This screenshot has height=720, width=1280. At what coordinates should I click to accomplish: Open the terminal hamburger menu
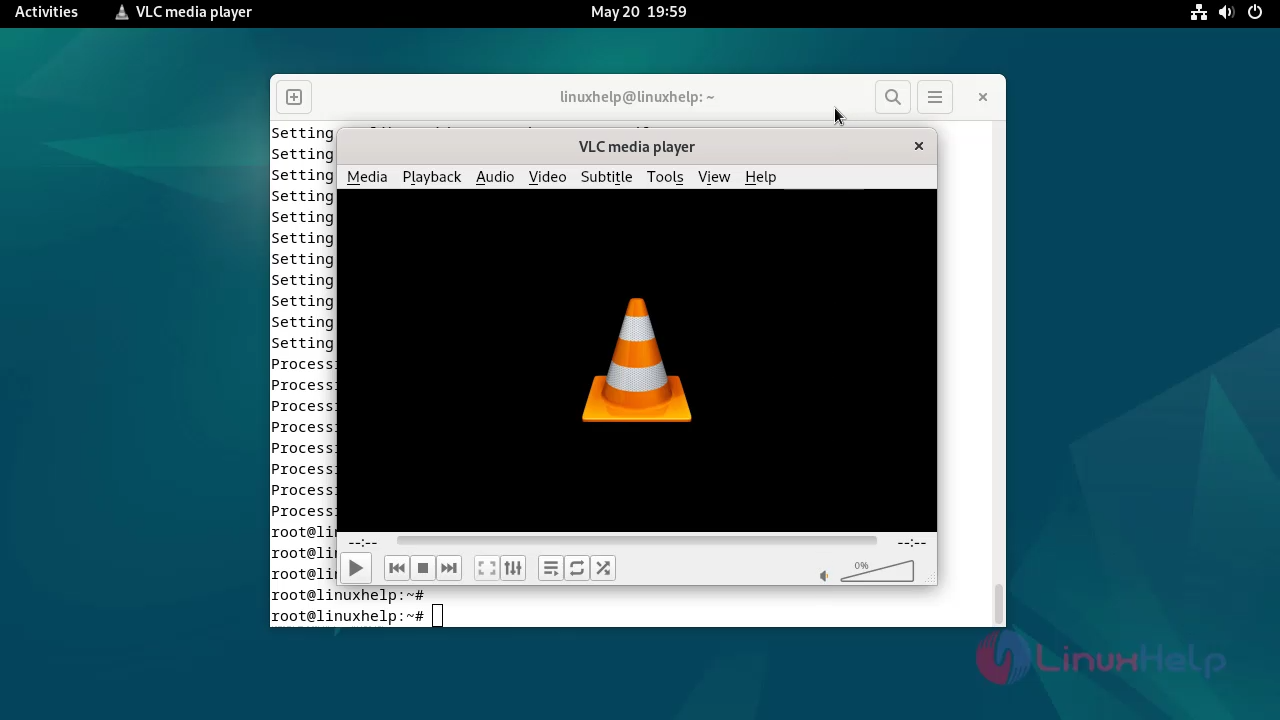(x=935, y=97)
